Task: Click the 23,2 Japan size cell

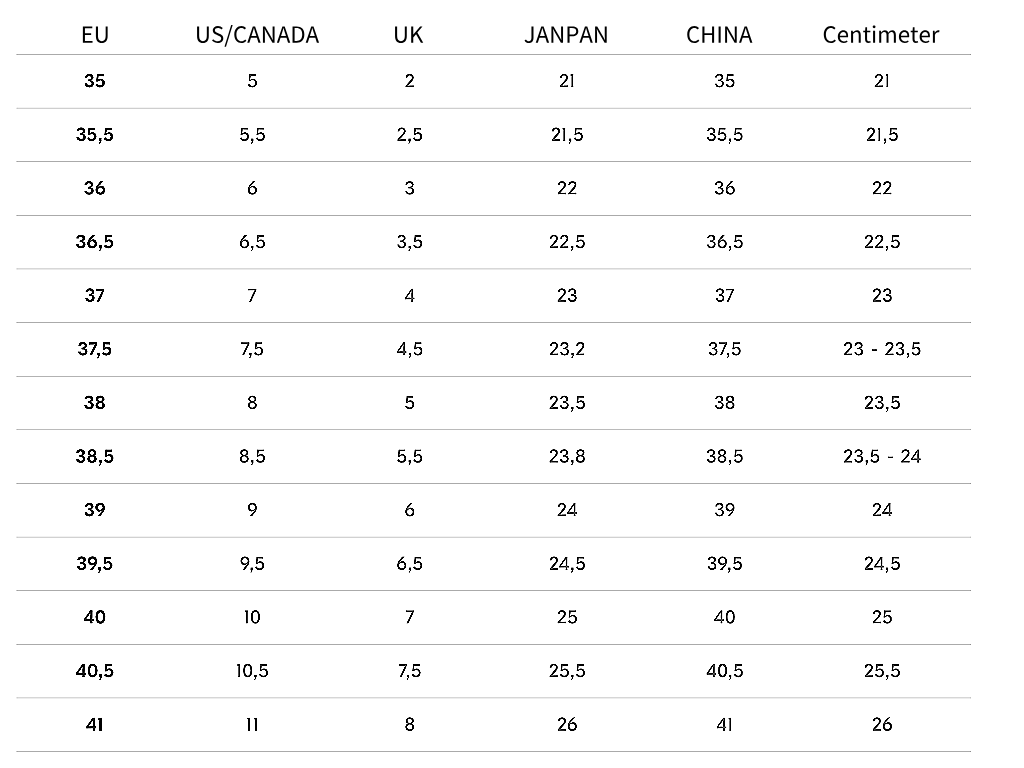Action: click(x=567, y=349)
